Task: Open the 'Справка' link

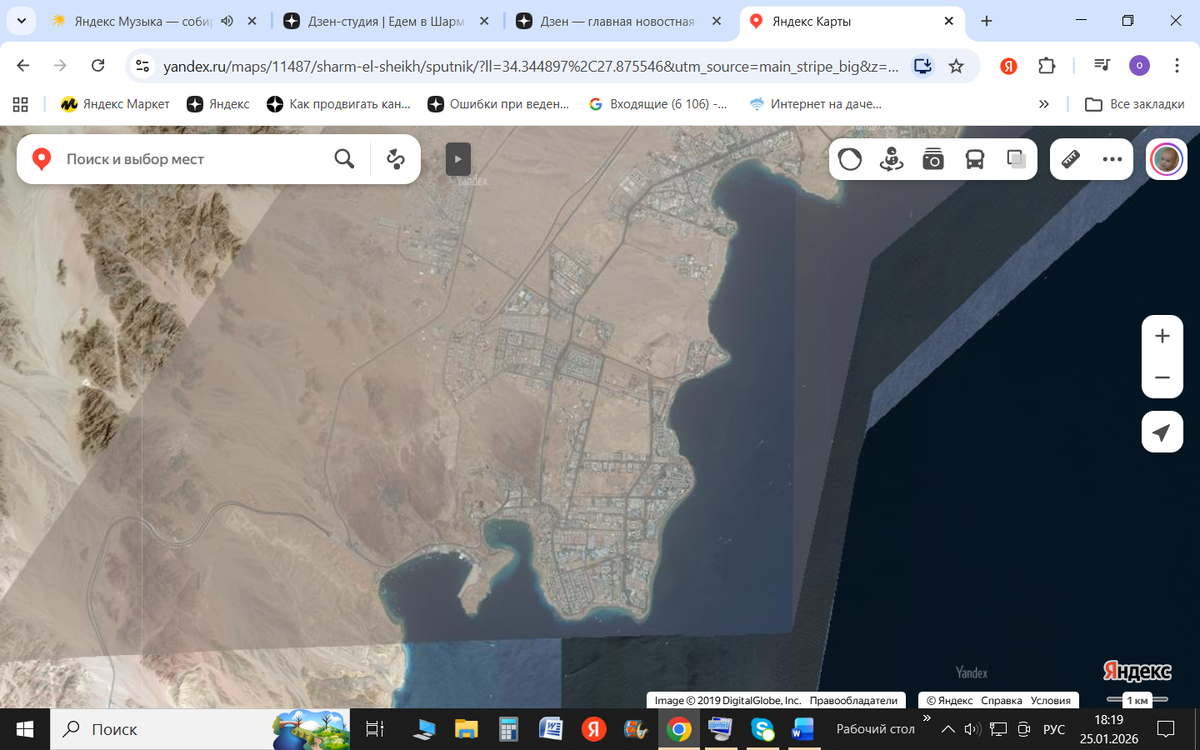Action: coord(1001,701)
